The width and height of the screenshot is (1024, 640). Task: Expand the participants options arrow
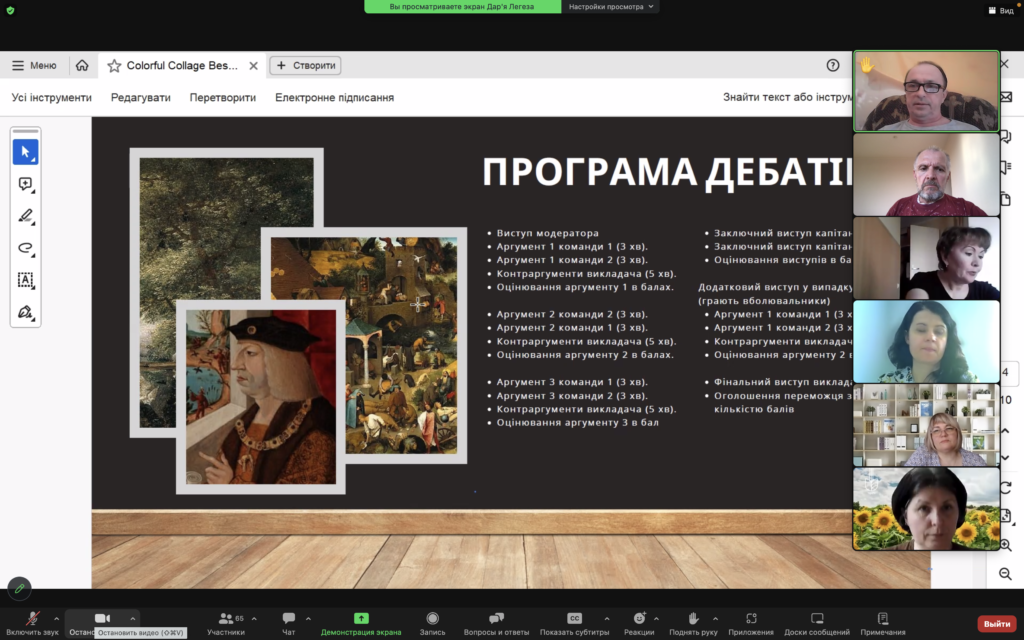pos(254,618)
